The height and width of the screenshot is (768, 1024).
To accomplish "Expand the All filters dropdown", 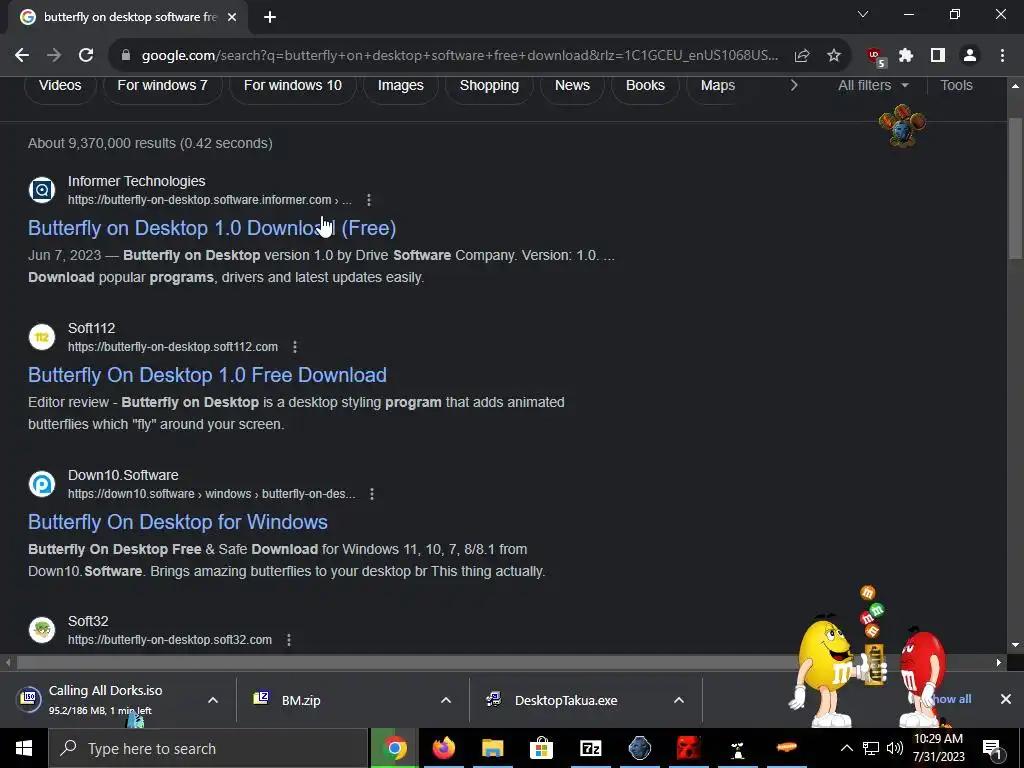I will [x=873, y=86].
